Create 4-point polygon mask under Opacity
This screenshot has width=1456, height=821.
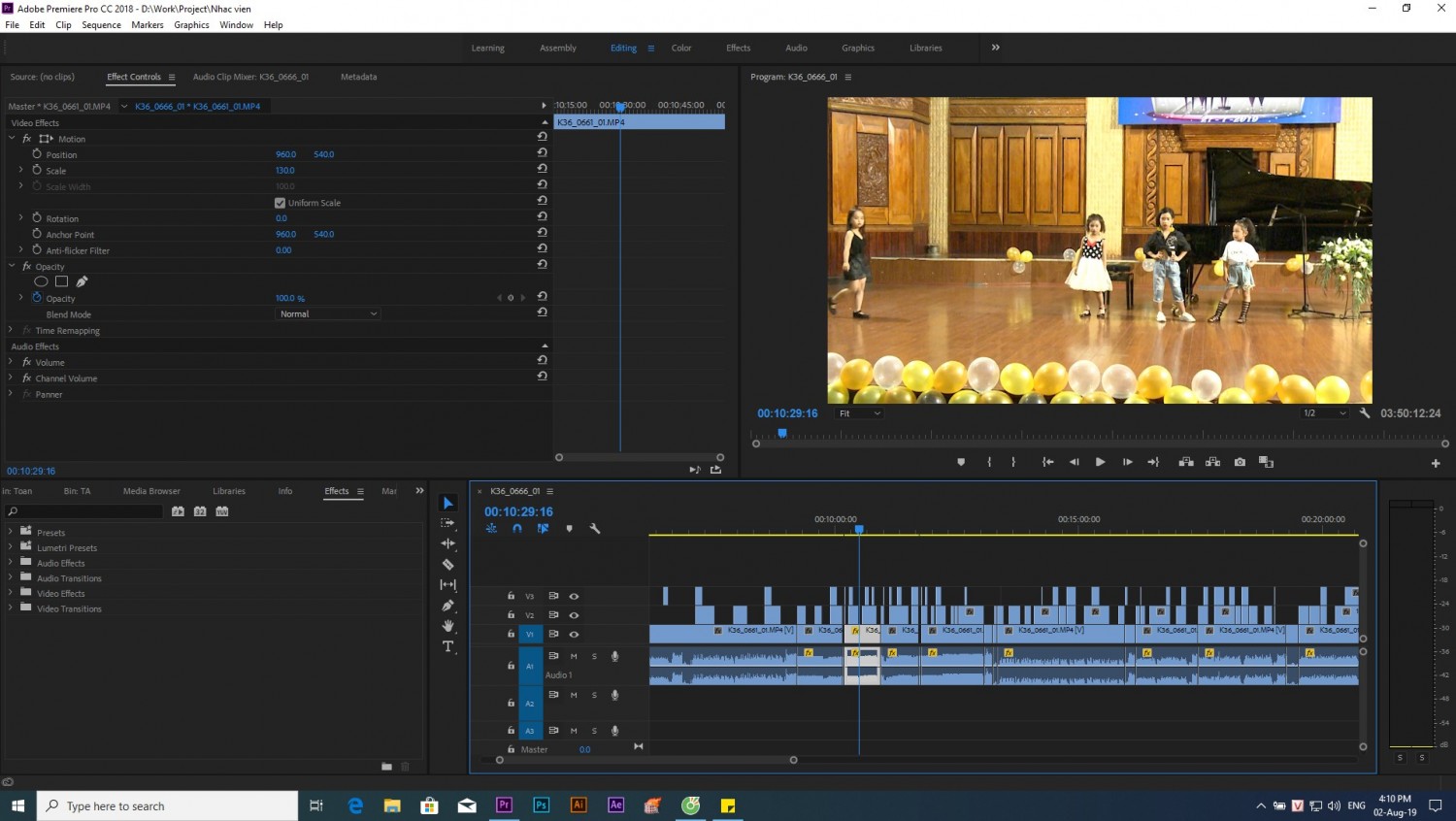[x=61, y=281]
